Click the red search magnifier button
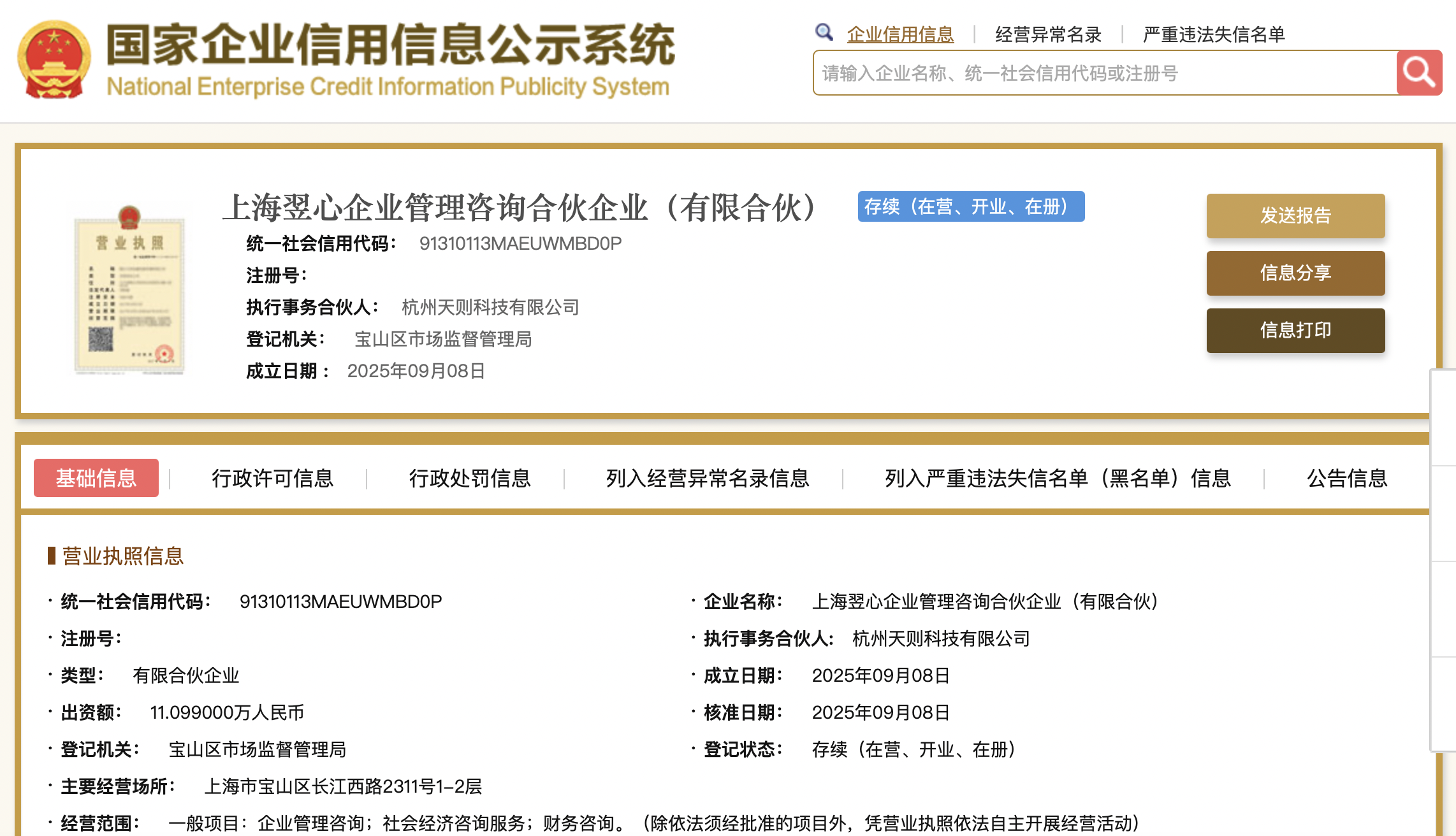 pyautogui.click(x=1418, y=73)
